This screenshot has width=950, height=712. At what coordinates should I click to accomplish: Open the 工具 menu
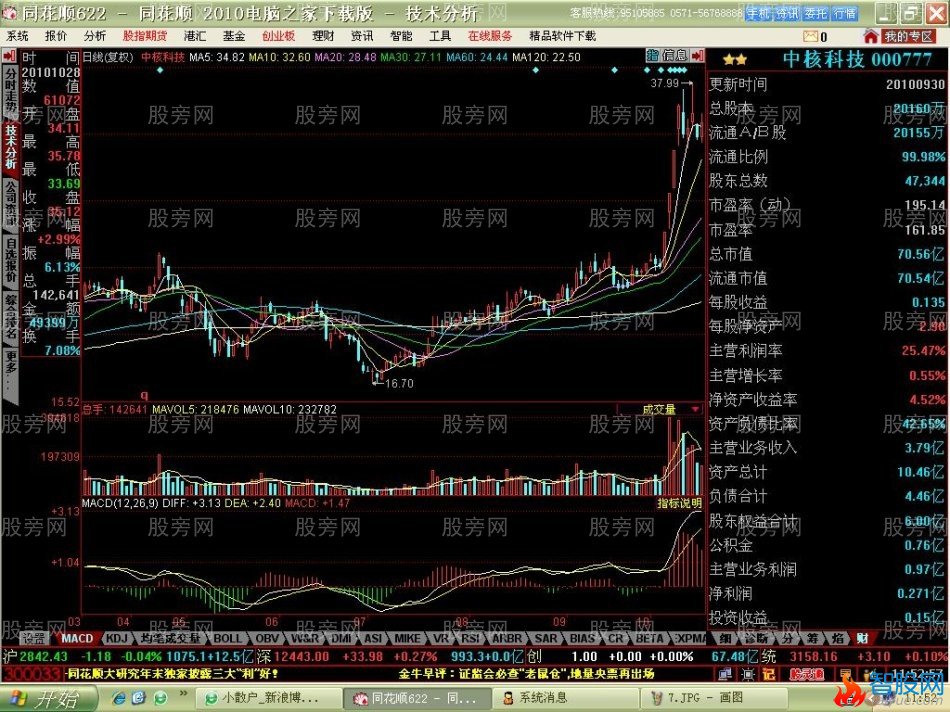pos(440,36)
